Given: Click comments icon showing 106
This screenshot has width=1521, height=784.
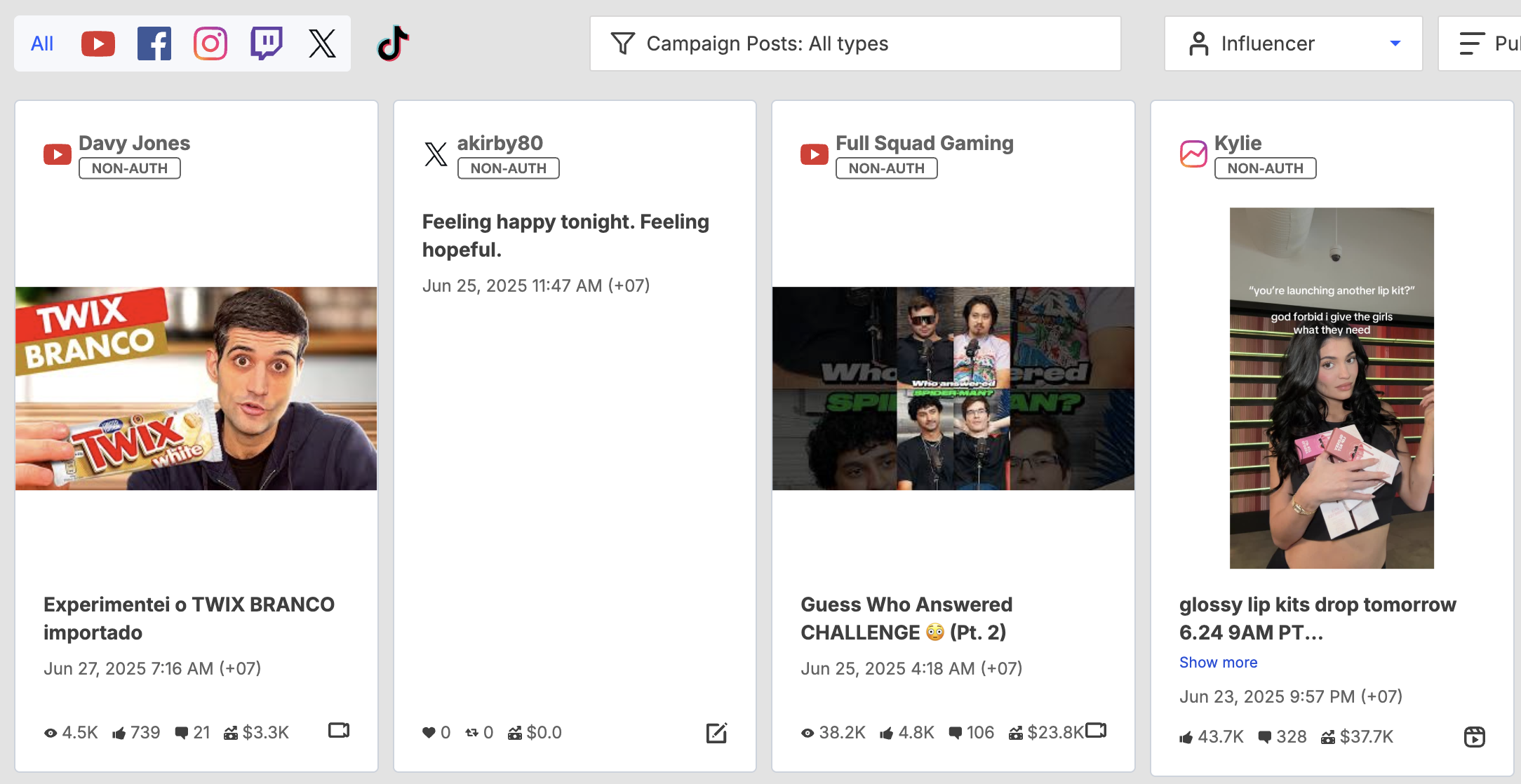Looking at the screenshot, I should (x=956, y=734).
